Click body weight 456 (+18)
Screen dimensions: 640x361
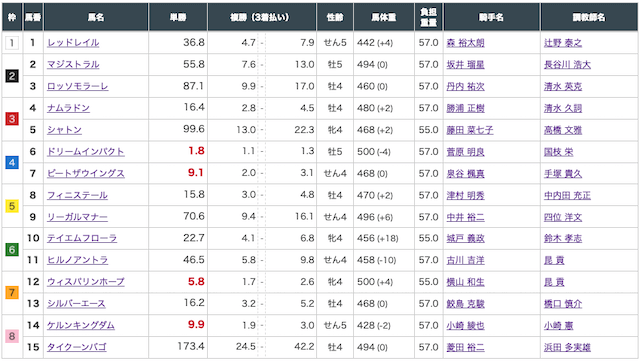tap(378, 238)
